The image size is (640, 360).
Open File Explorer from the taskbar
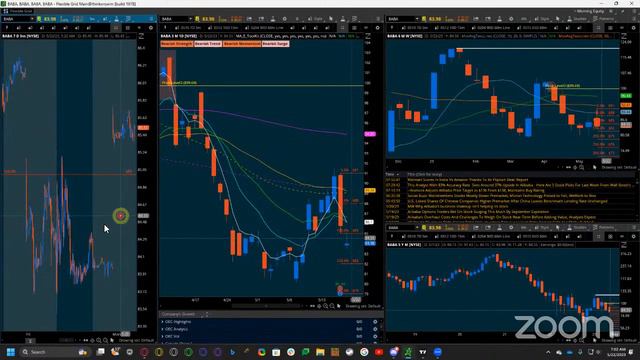pos(320,352)
